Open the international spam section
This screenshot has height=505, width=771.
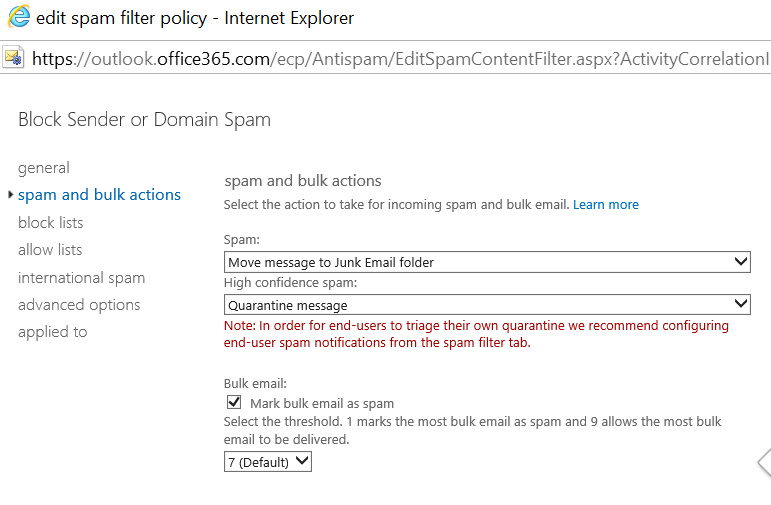click(x=81, y=278)
